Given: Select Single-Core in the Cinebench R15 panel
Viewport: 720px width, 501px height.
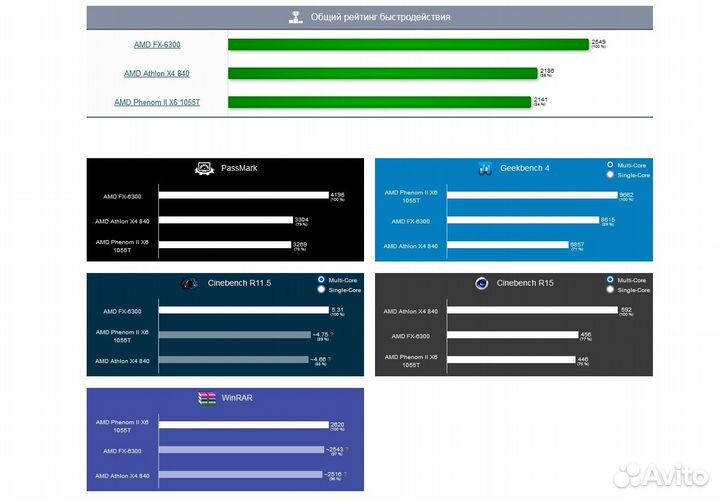Looking at the screenshot, I should [611, 290].
